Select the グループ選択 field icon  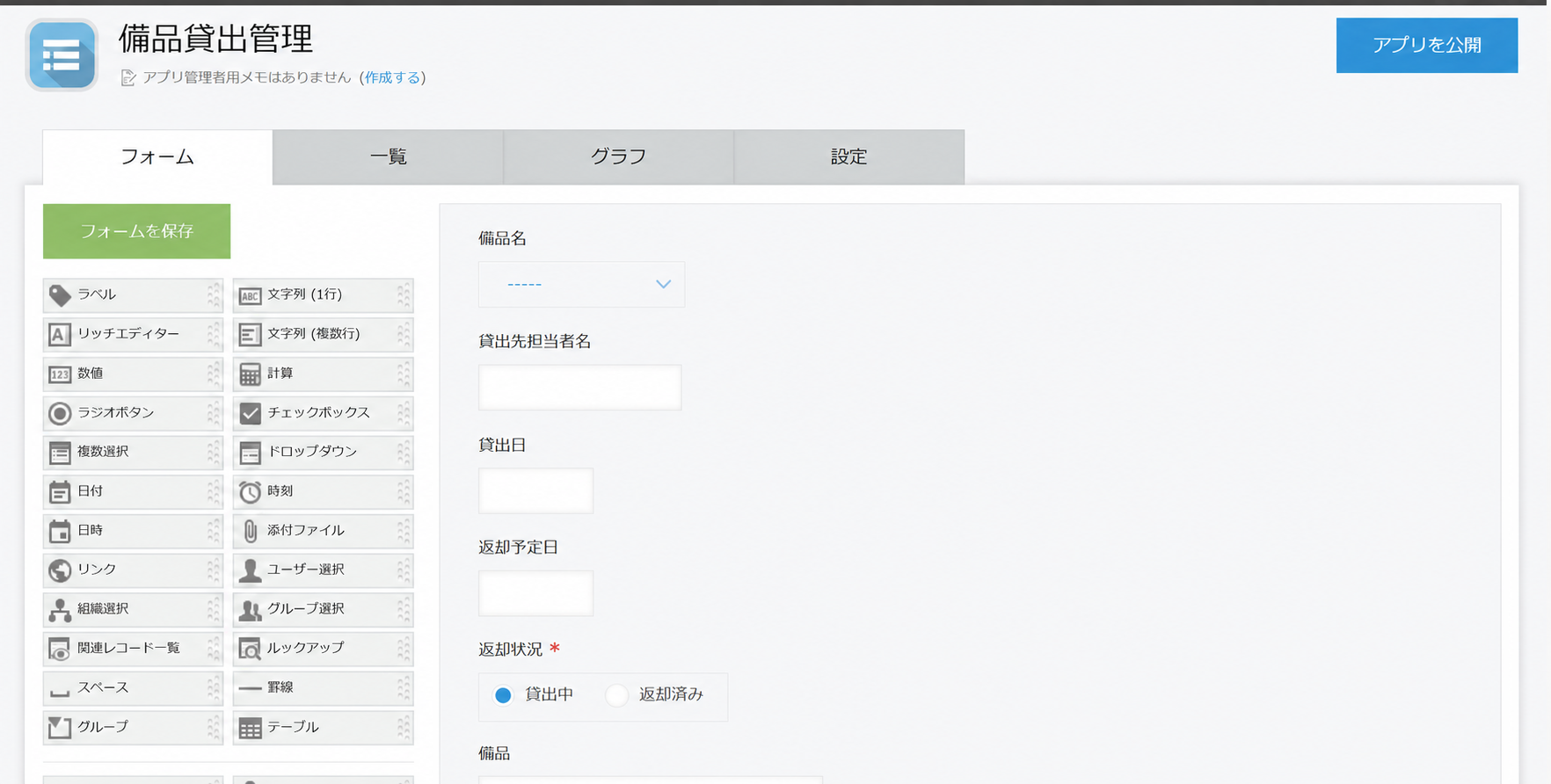(x=250, y=610)
